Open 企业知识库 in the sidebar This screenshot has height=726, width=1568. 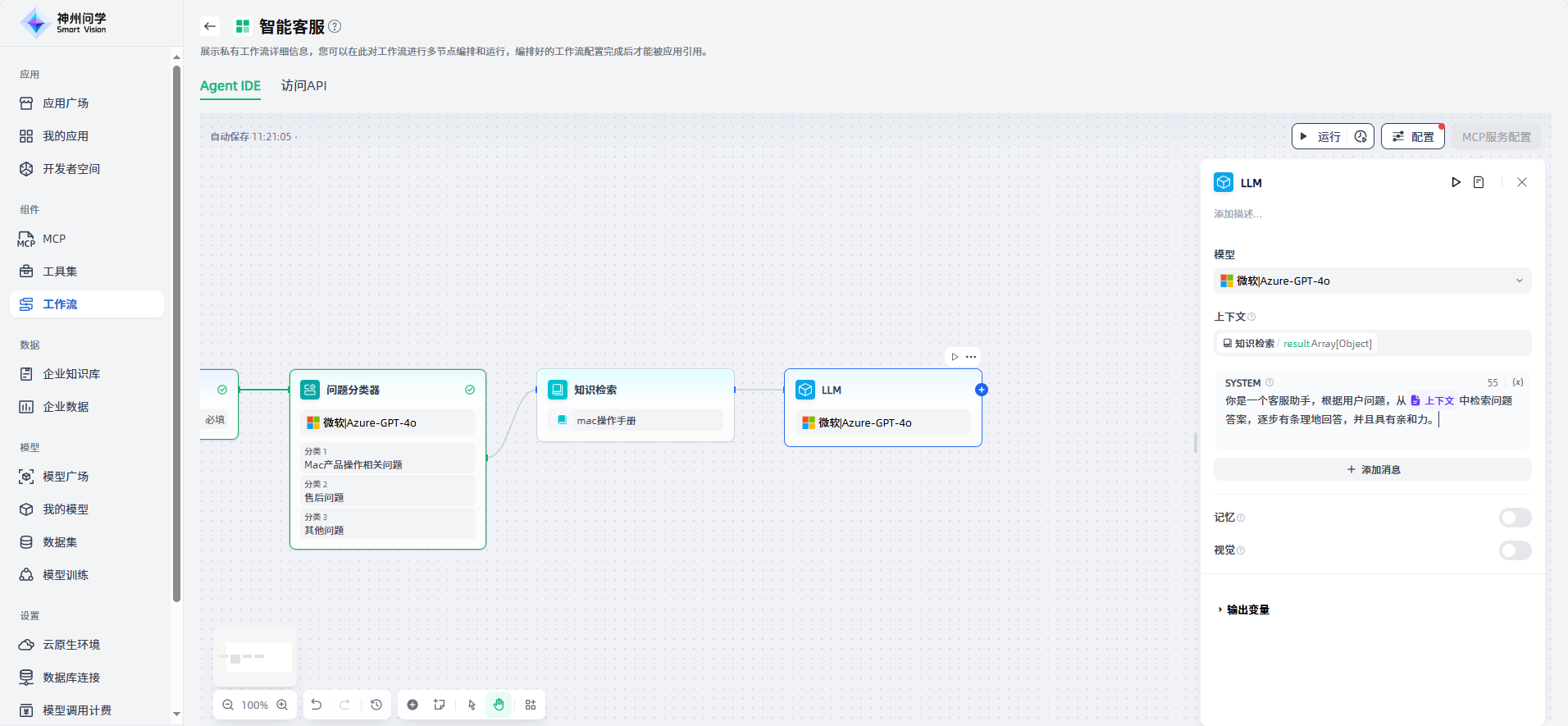click(x=71, y=374)
